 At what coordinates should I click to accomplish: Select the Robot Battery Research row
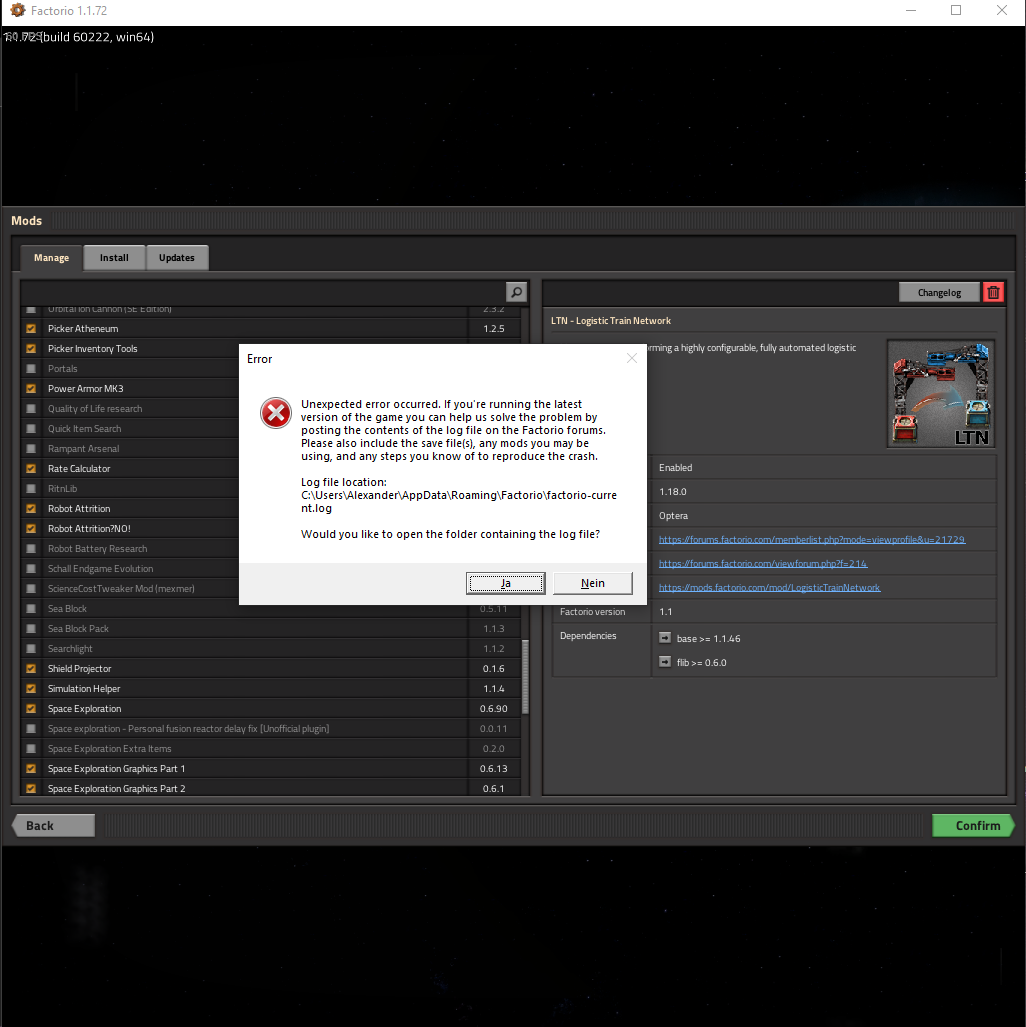coord(130,549)
